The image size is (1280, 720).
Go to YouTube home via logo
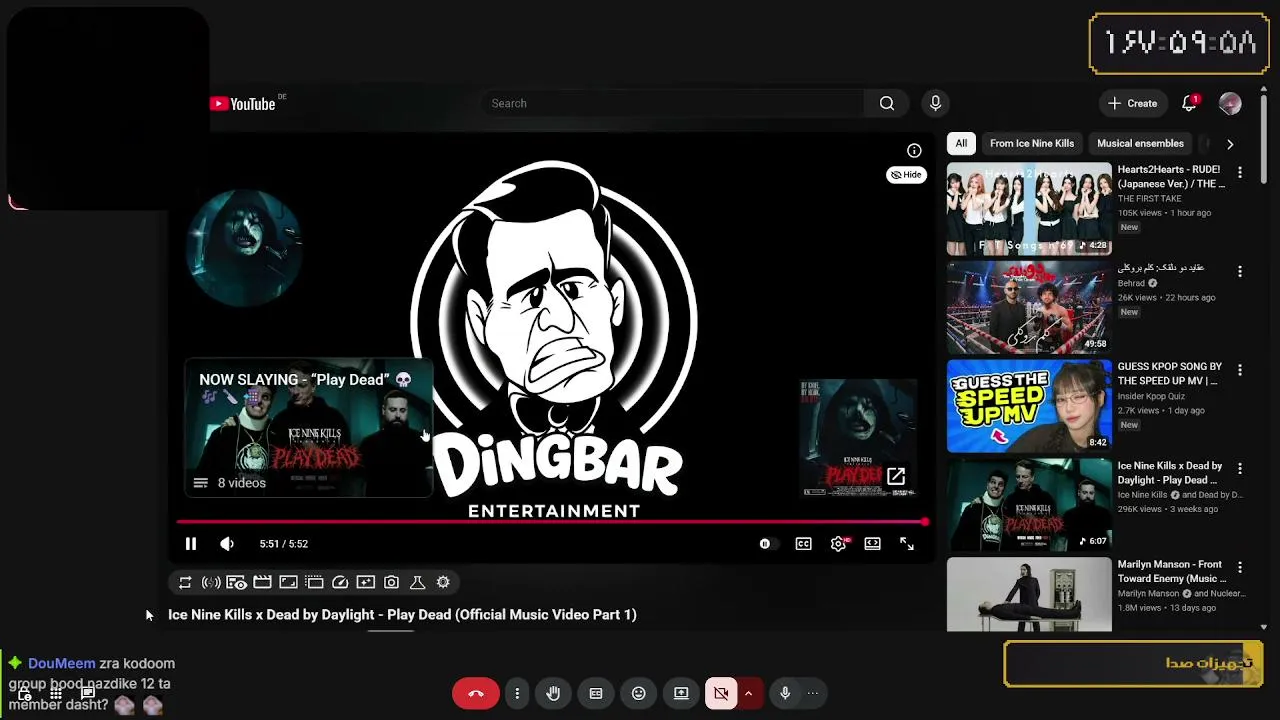pyautogui.click(x=243, y=104)
